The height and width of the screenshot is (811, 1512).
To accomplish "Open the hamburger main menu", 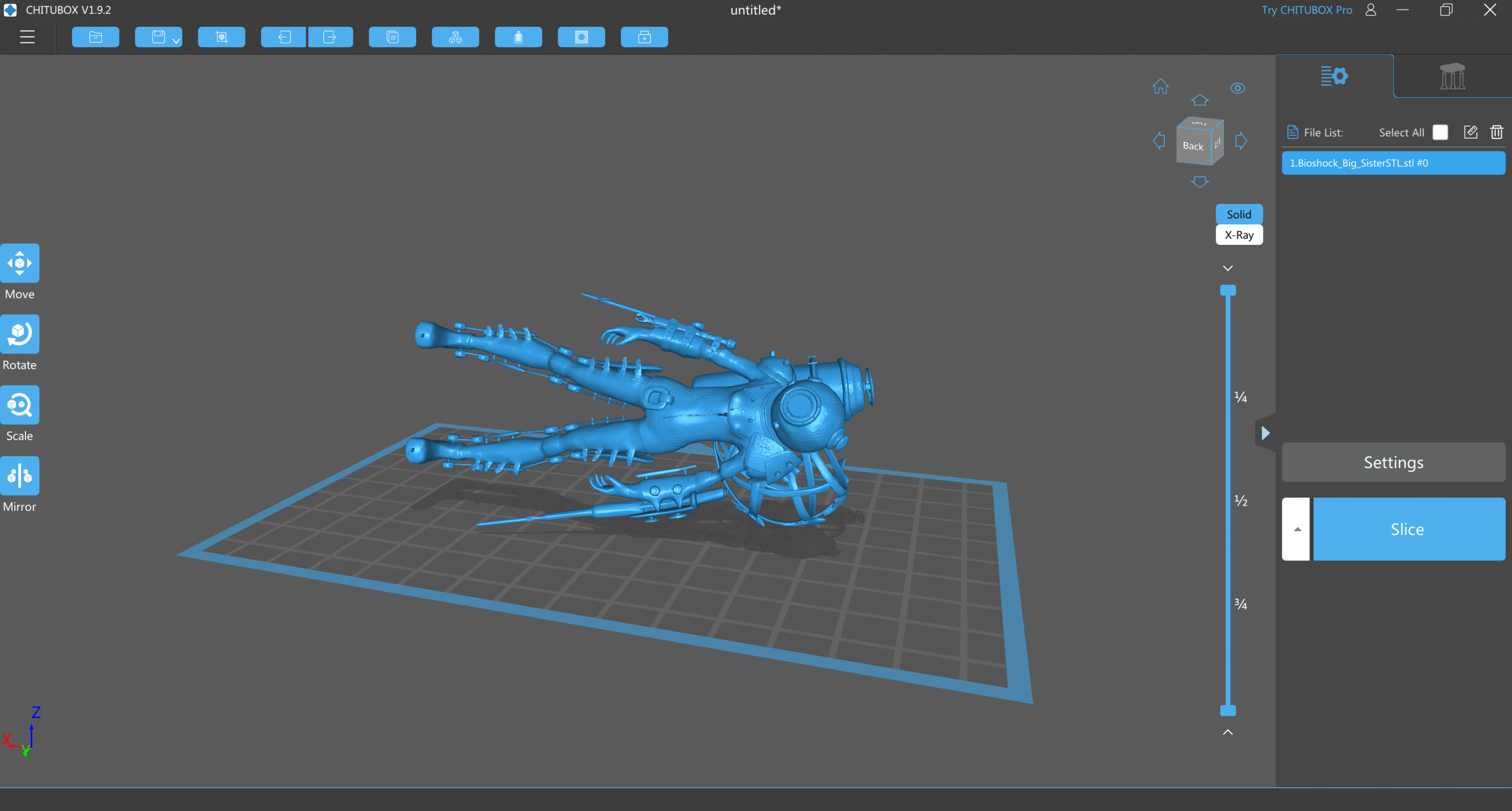I will click(27, 37).
